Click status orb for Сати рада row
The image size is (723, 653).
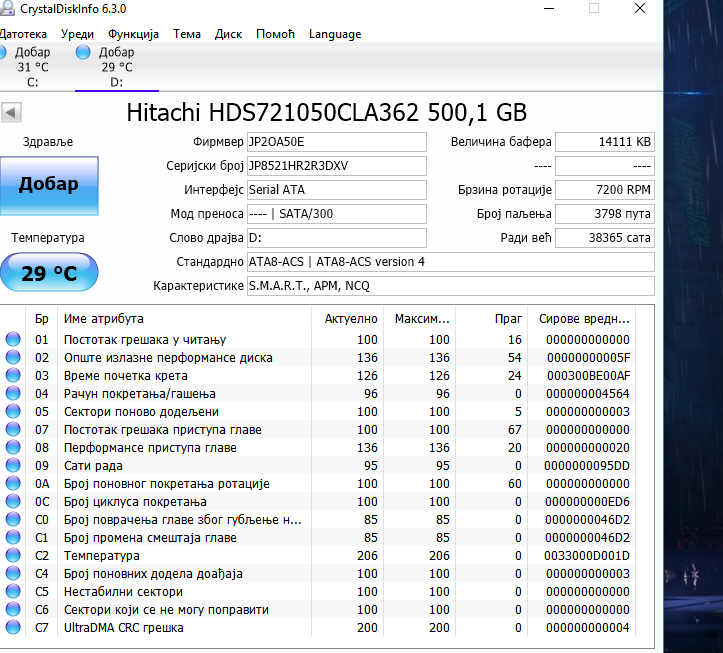[x=13, y=466]
